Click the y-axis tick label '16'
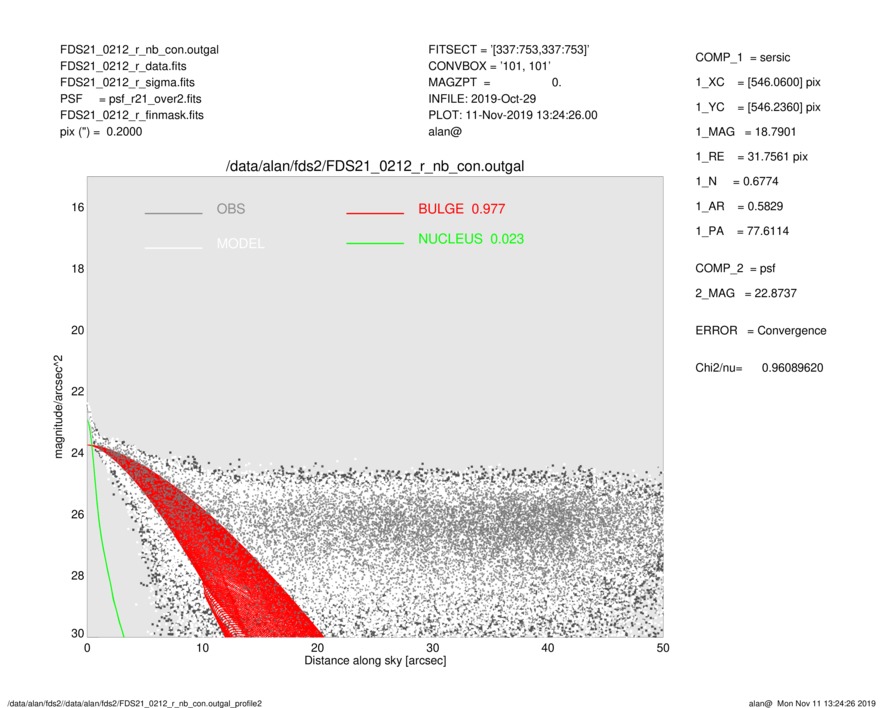Screen dimensions: 885x708 tap(78, 208)
